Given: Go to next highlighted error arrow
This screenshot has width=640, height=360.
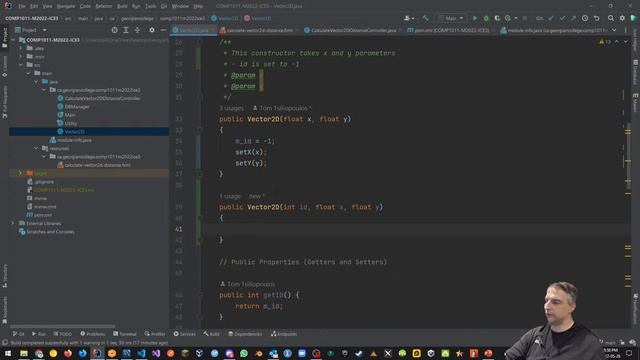Looking at the screenshot, I should click(625, 42).
